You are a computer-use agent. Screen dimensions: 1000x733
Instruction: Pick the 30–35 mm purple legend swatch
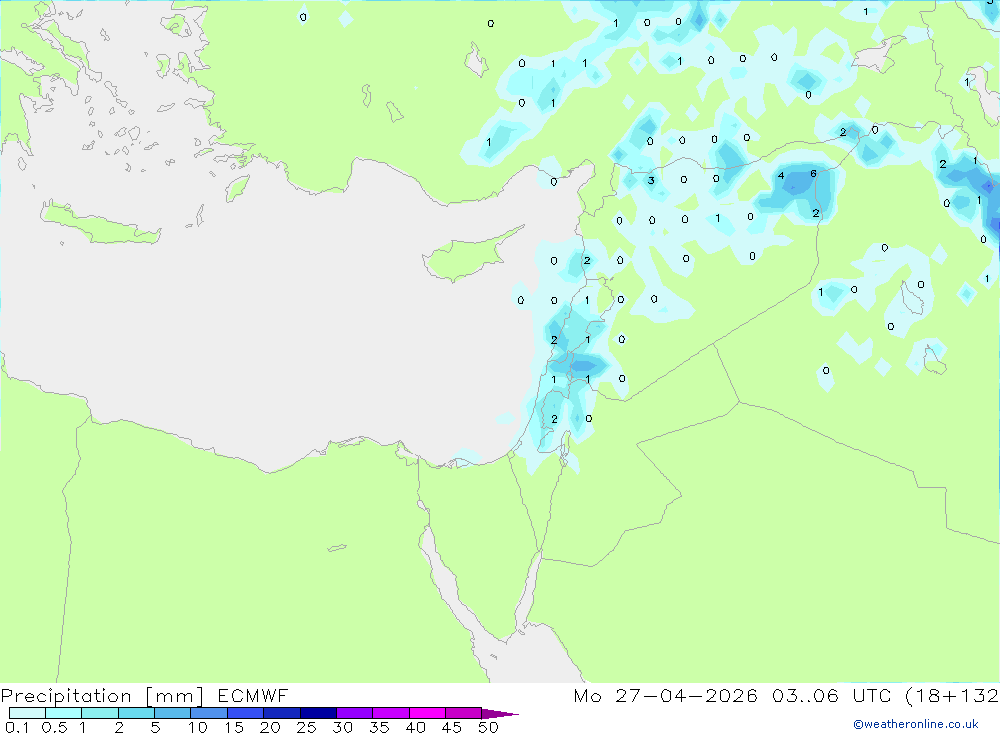[x=355, y=713]
